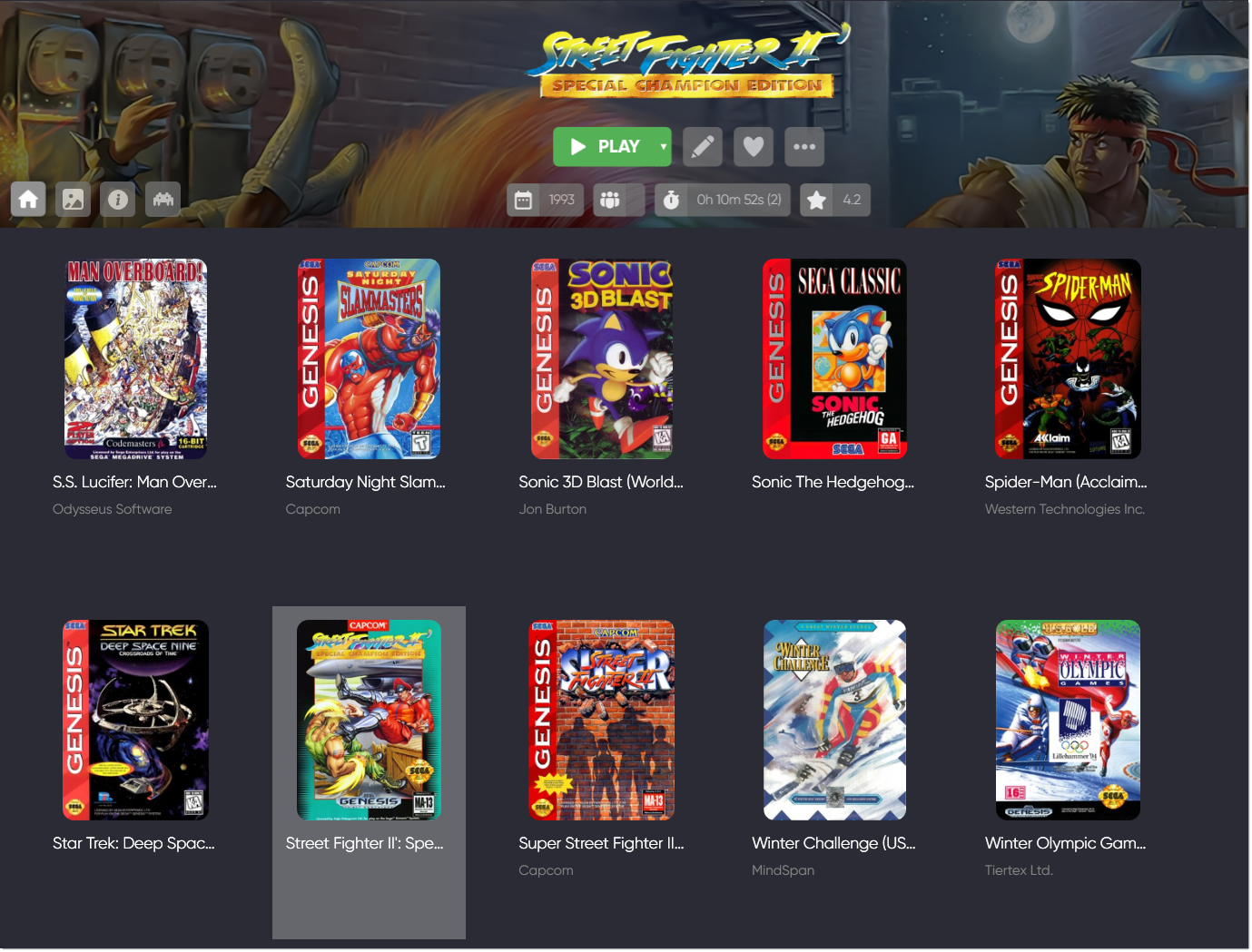The height and width of the screenshot is (952, 1252).
Task: Click the Sonic The Hedgehog... title
Action: (833, 482)
